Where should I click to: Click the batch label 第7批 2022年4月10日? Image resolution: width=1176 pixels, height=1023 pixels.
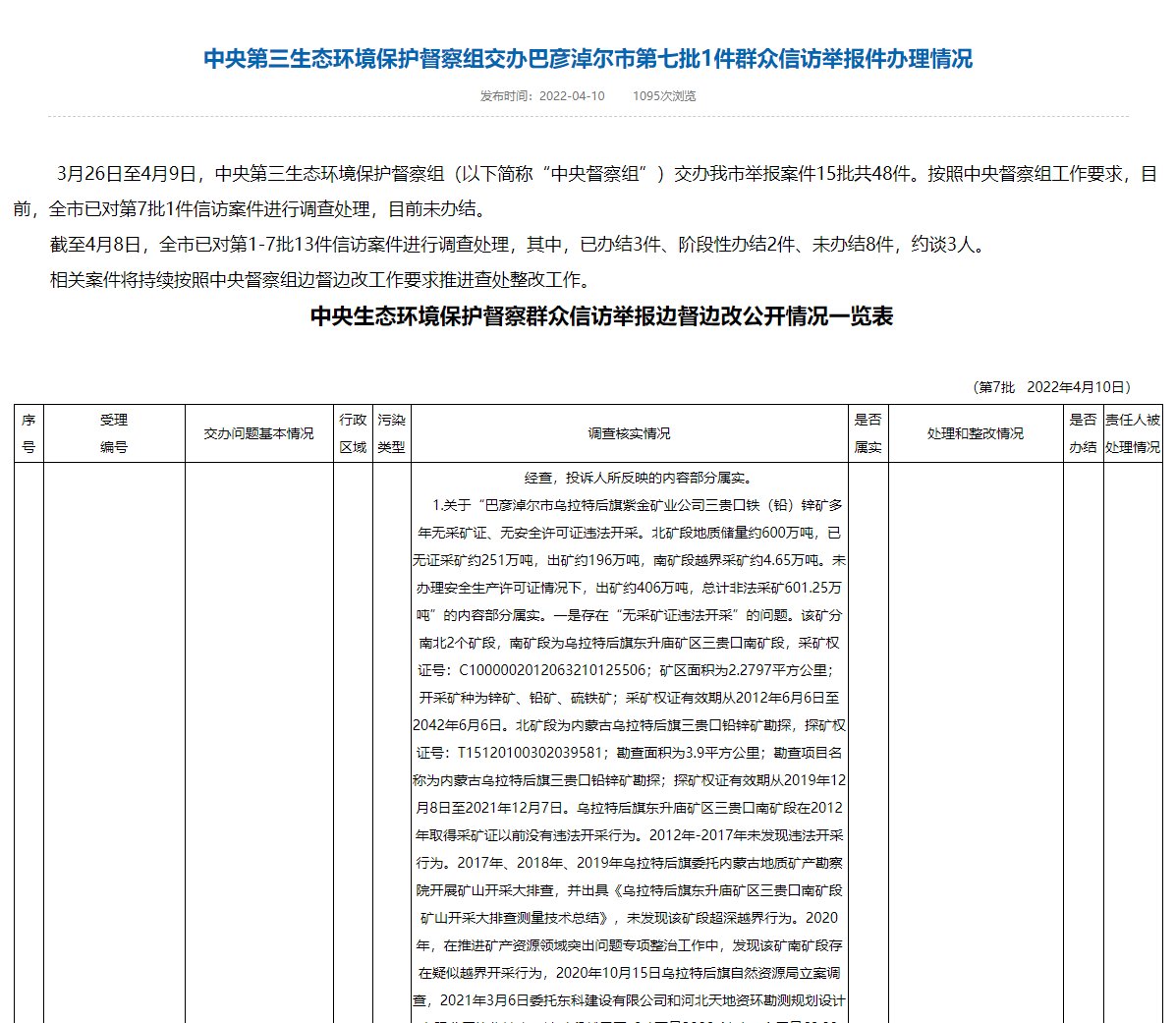(x=1051, y=387)
